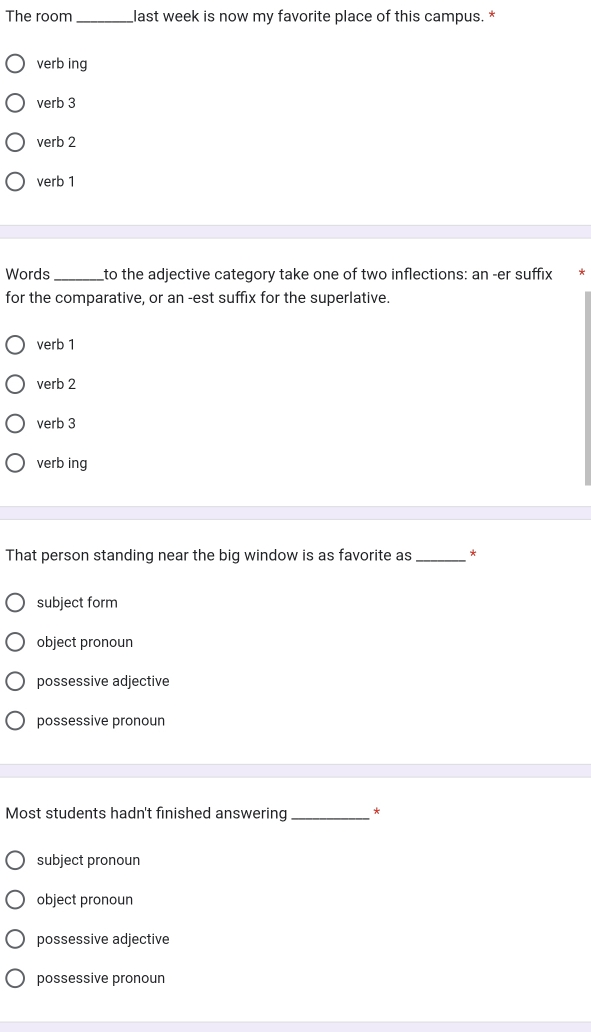This screenshot has height=1032, width=591.
Task: Select 'possessive pronoun' for the big window question
Action: (x=15, y=721)
